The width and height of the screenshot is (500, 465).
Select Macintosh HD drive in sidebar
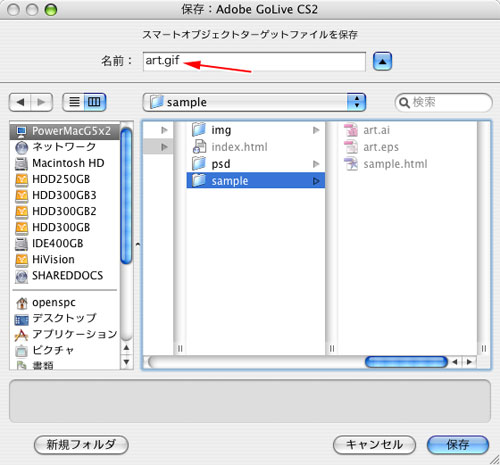point(65,163)
